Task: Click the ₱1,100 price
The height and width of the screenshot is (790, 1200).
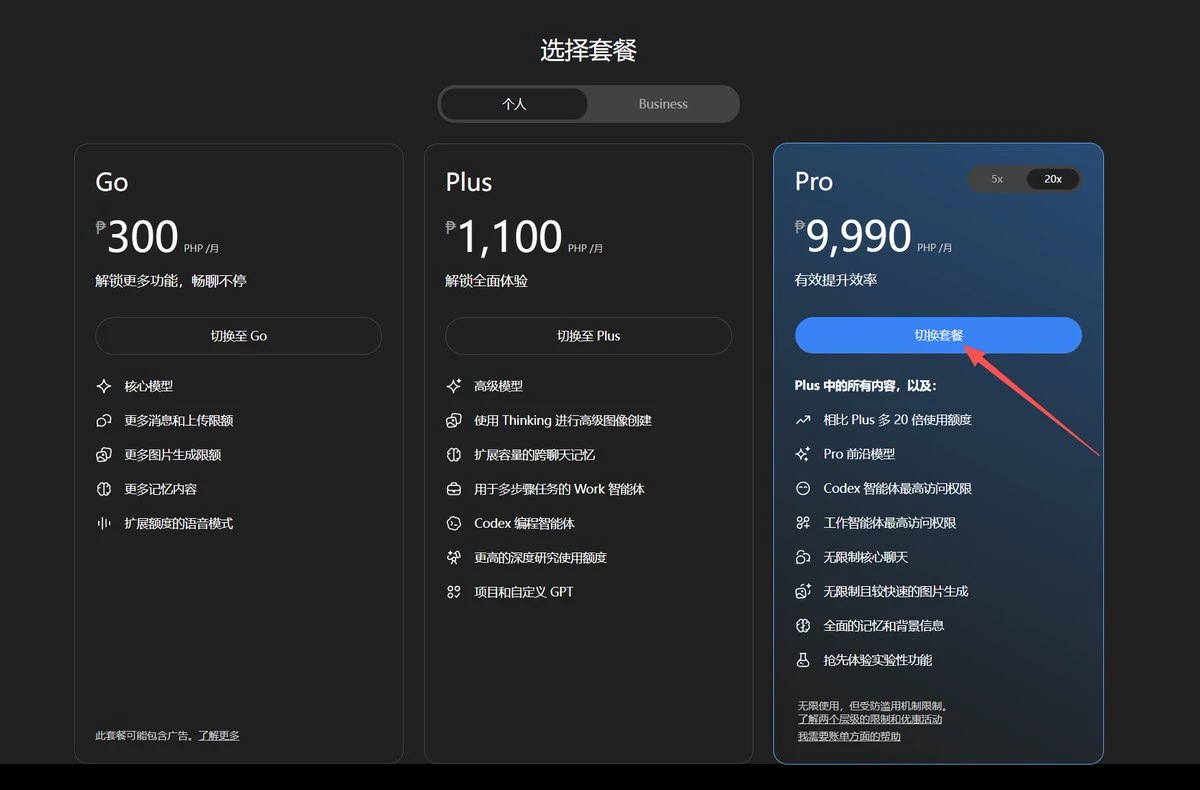Action: (504, 237)
